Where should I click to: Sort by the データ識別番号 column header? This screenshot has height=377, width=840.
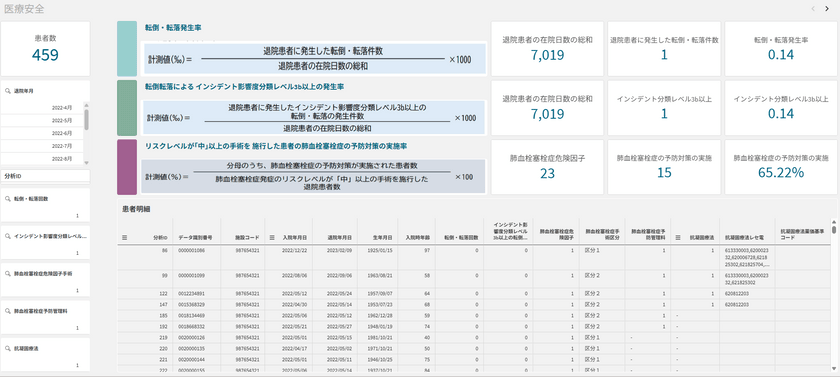click(x=197, y=237)
